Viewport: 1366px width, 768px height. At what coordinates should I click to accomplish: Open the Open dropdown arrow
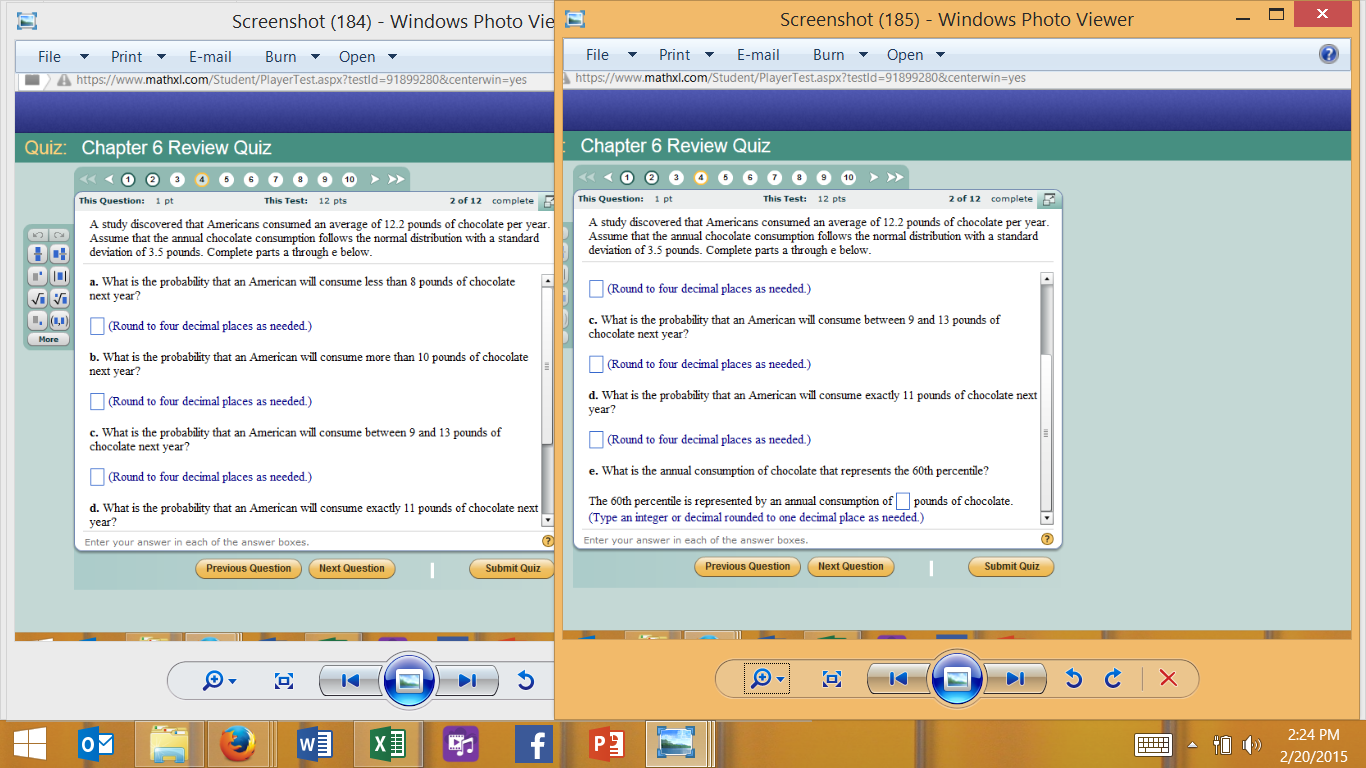point(939,55)
